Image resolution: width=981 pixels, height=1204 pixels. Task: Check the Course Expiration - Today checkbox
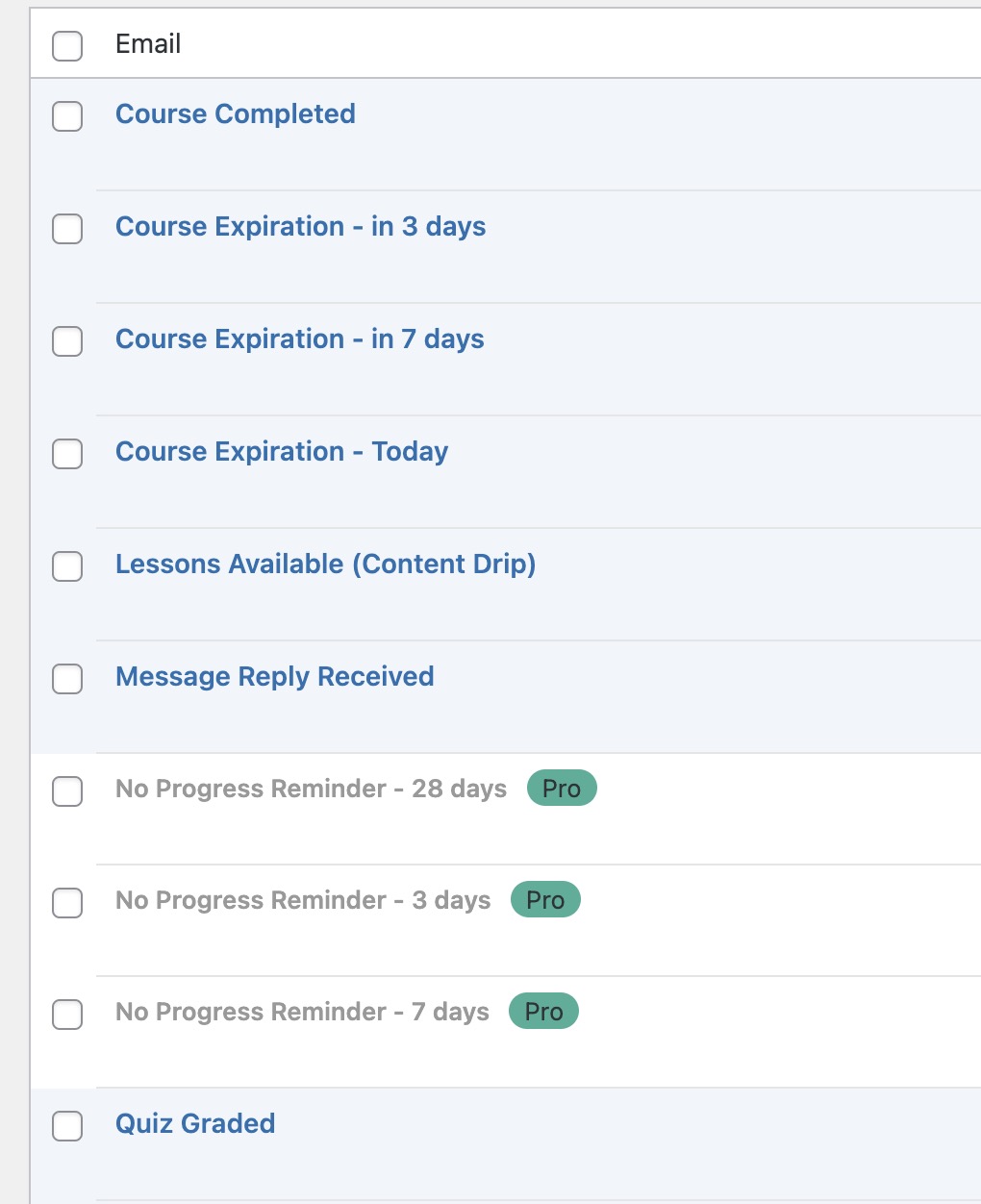tap(66, 454)
